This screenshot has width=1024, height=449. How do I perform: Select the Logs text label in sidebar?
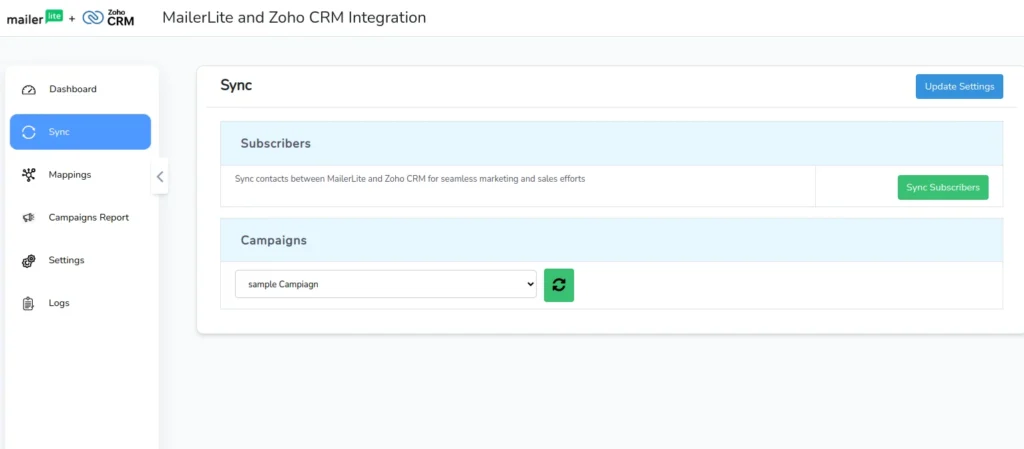59,303
